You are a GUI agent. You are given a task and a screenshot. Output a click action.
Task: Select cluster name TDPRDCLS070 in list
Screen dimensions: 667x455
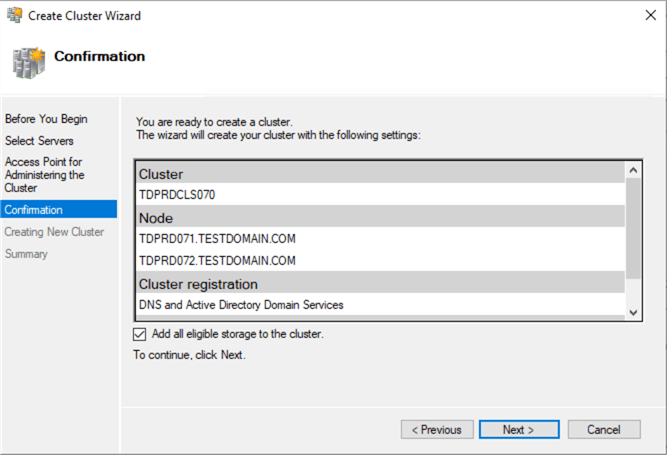177,195
